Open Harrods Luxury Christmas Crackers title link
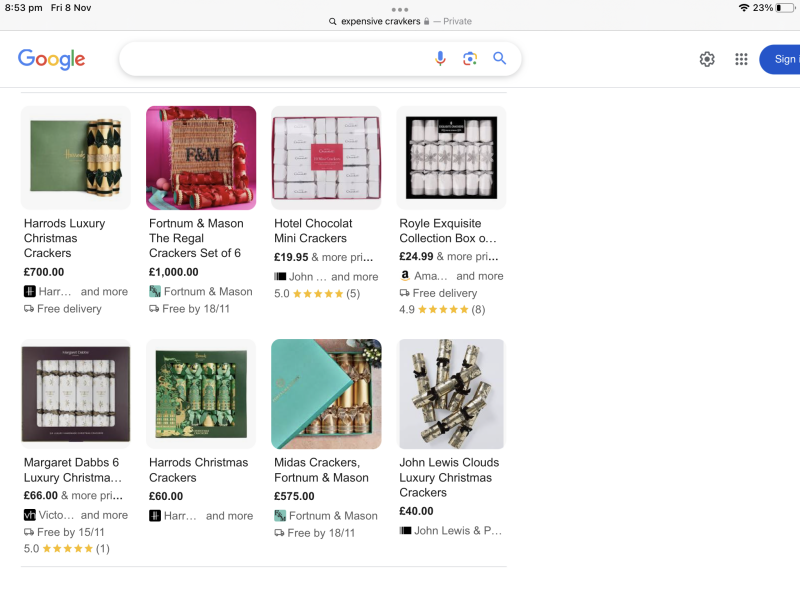 (x=65, y=238)
